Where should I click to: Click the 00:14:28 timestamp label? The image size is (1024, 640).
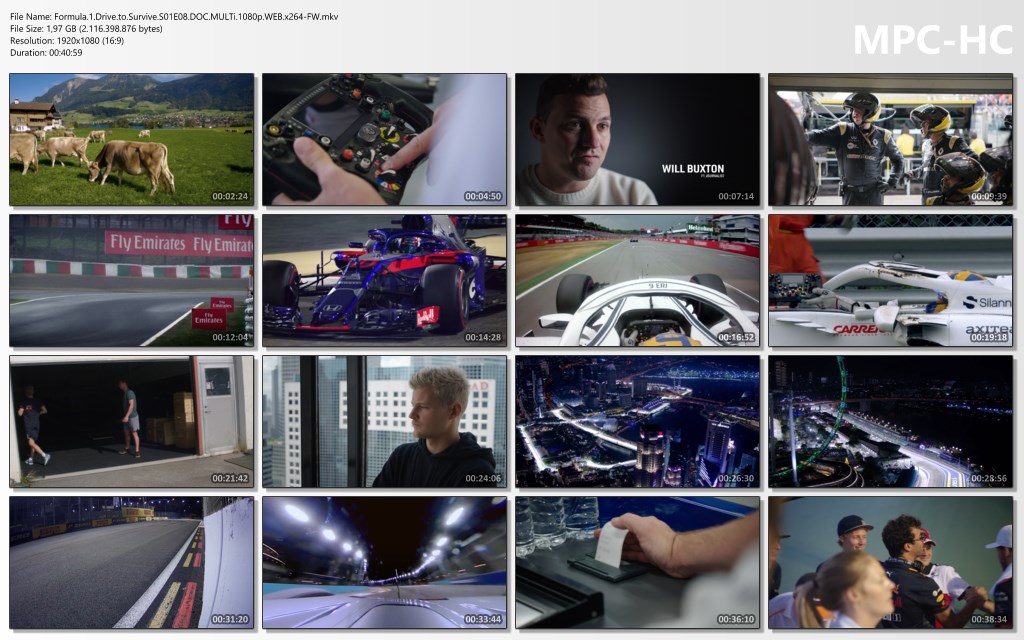[484, 337]
